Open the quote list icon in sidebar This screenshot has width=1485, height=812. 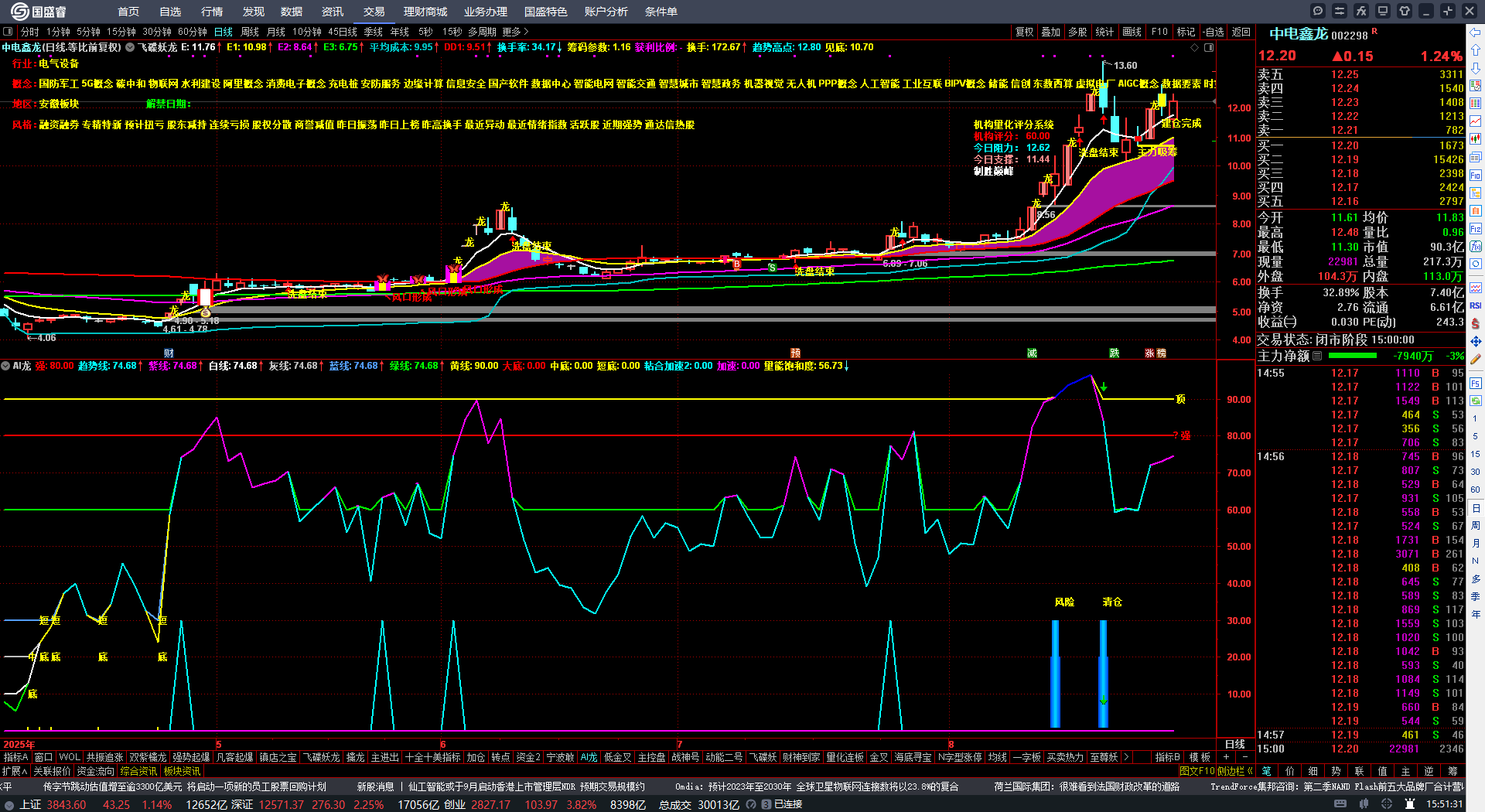click(1476, 85)
